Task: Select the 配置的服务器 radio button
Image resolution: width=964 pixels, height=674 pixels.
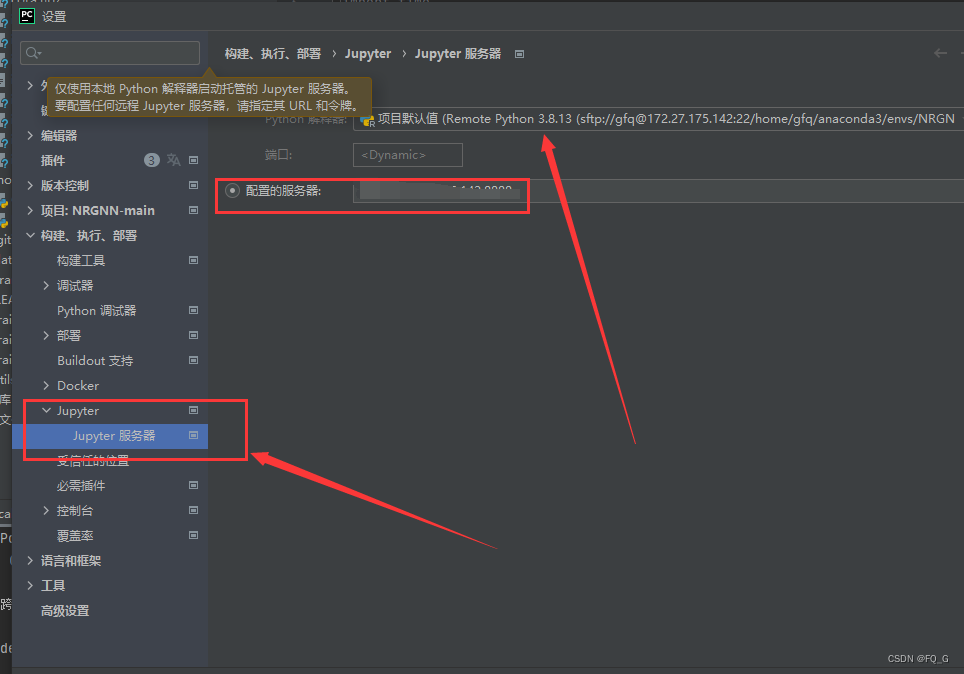Action: point(232,191)
